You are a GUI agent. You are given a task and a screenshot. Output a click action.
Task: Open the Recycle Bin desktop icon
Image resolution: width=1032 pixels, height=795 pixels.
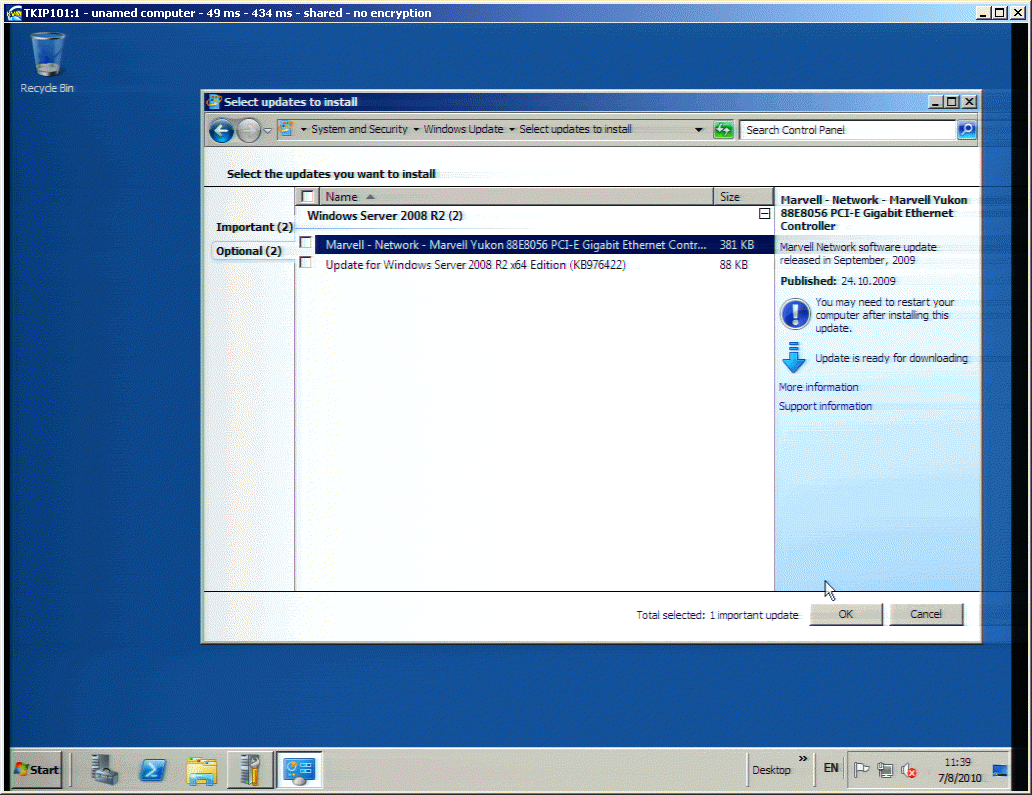click(x=47, y=63)
